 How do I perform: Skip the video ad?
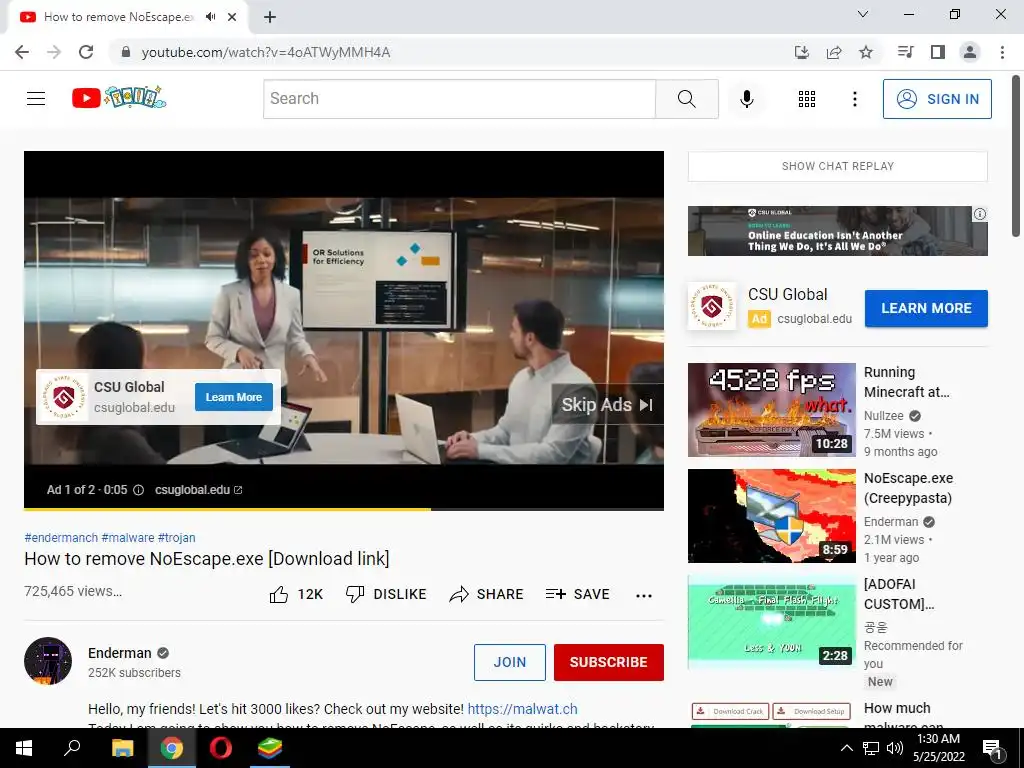pos(607,405)
